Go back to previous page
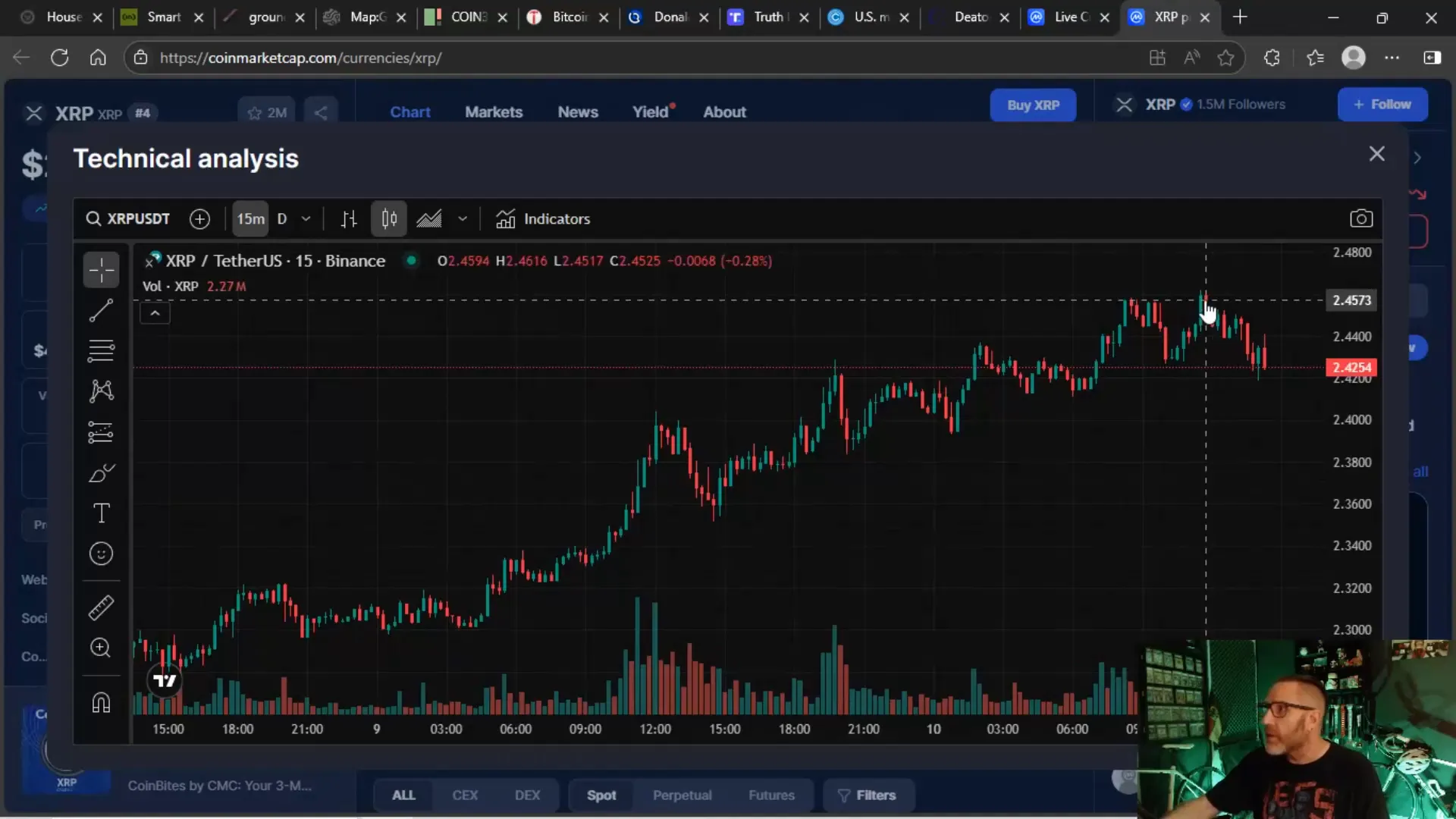Screen dimensions: 1456x819 tap(21, 58)
